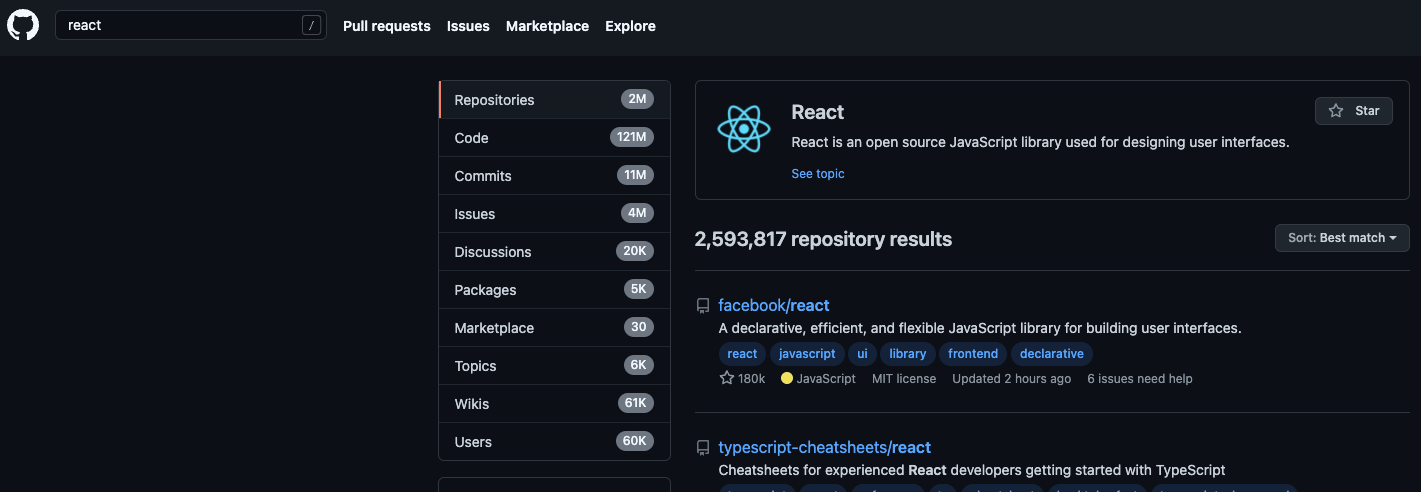Star the React topic
Image resolution: width=1421 pixels, height=492 pixels.
[1353, 111]
